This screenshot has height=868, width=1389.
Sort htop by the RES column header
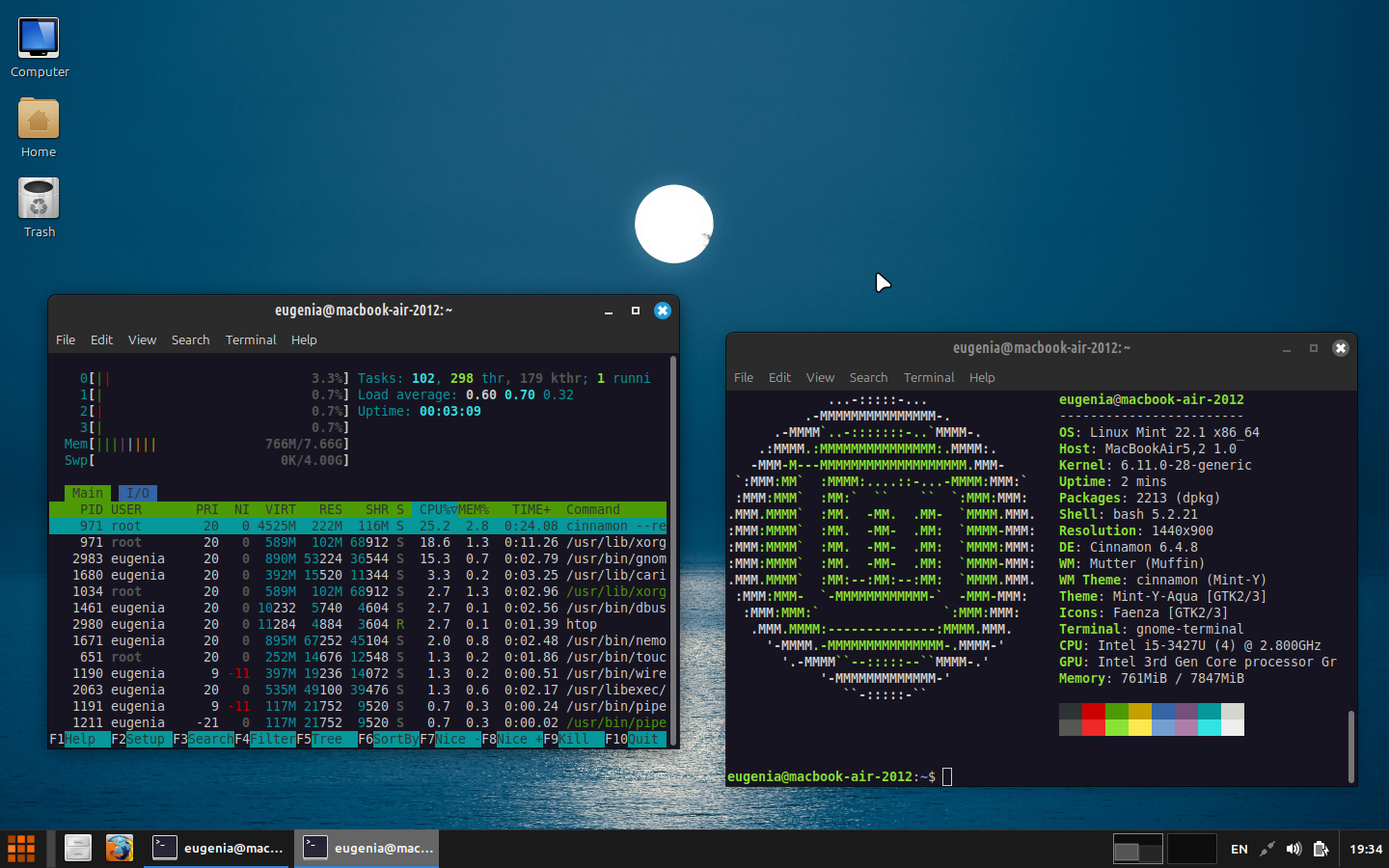coord(331,509)
